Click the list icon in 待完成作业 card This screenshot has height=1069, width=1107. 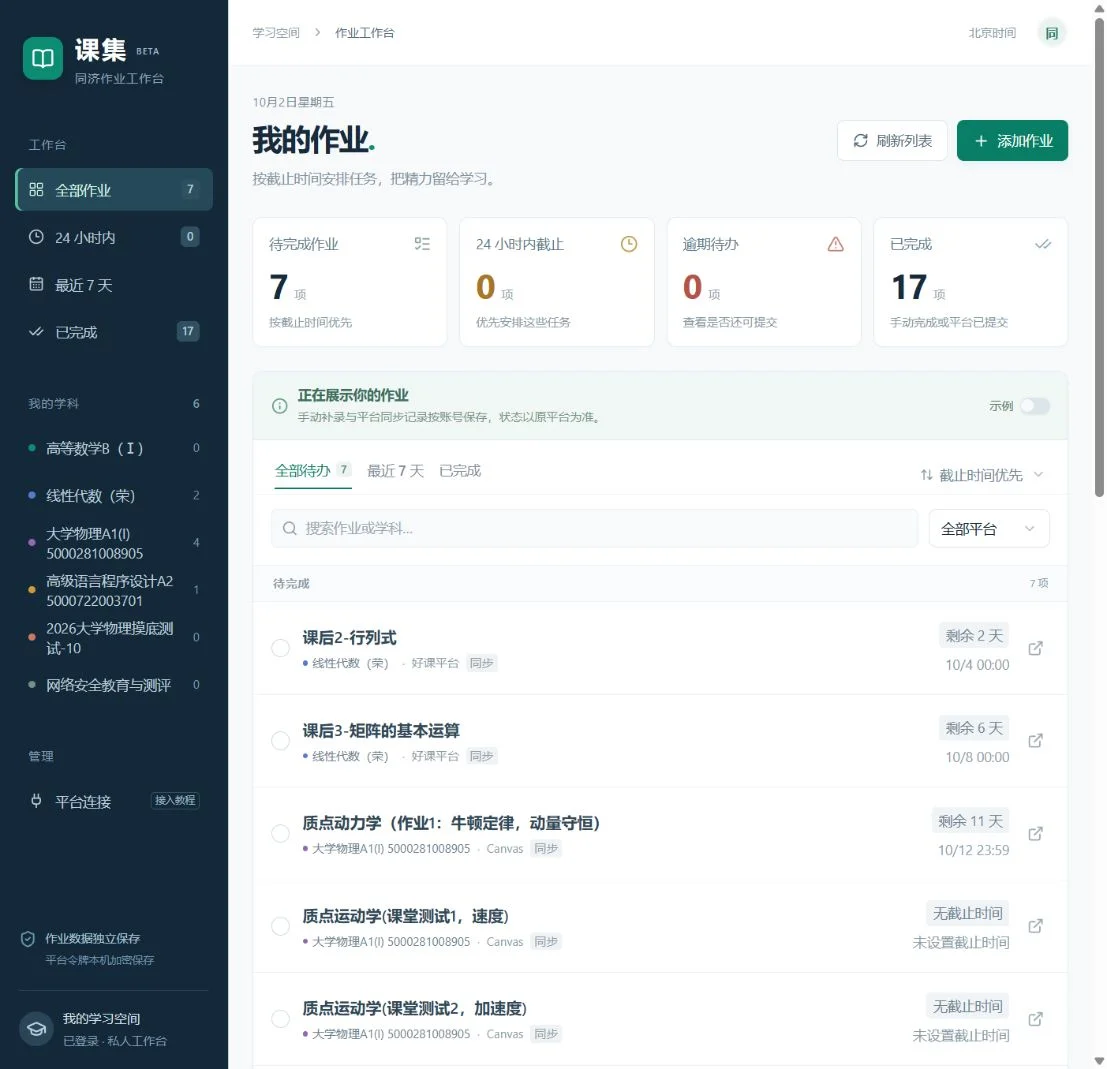(422, 244)
